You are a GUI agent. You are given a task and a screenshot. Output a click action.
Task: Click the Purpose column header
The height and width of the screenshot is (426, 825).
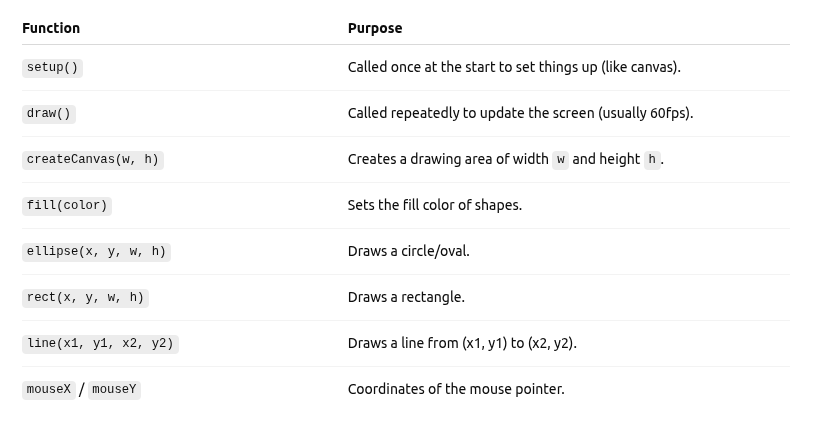(x=375, y=28)
